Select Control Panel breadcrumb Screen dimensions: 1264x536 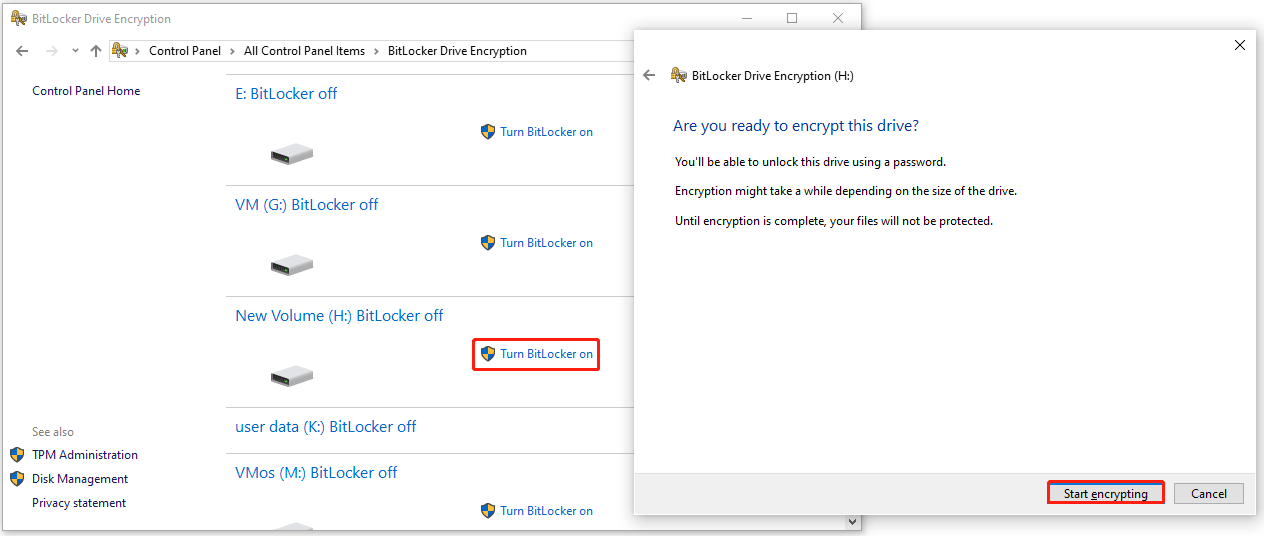click(185, 51)
